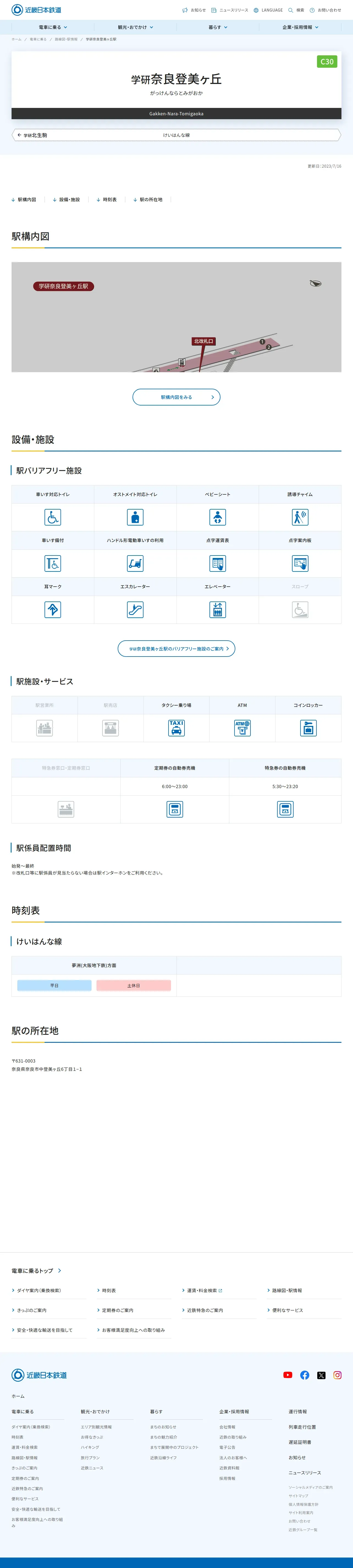Click the coin locker icon
Screen dimensions: 353x1568
click(308, 728)
